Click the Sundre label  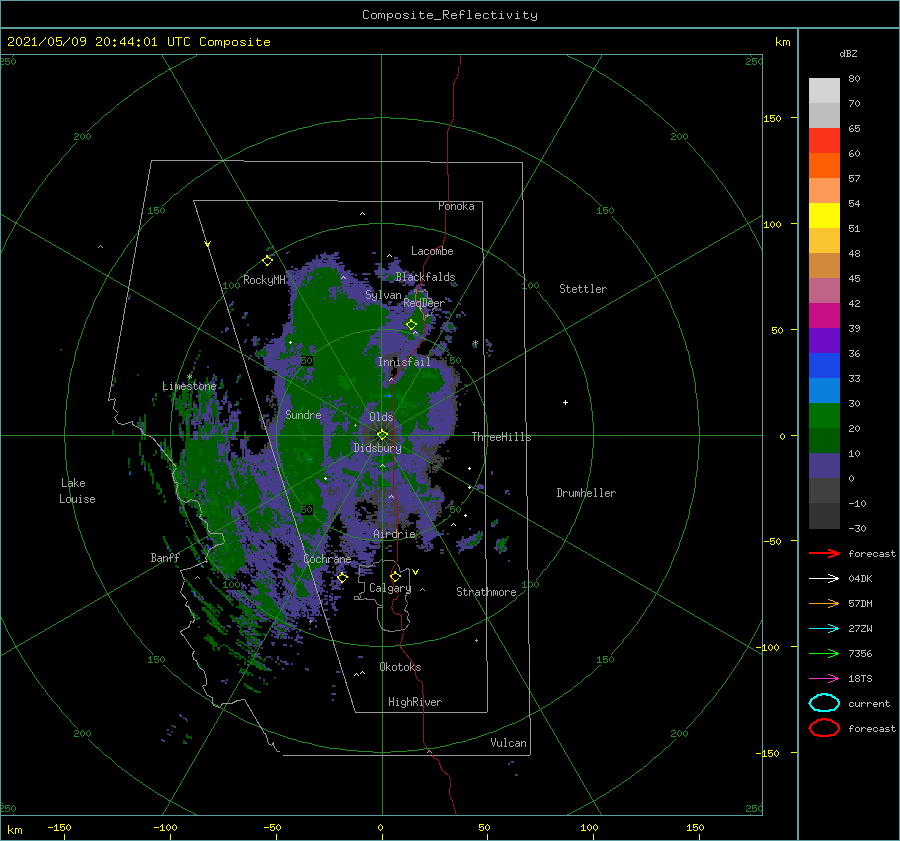coord(303,415)
